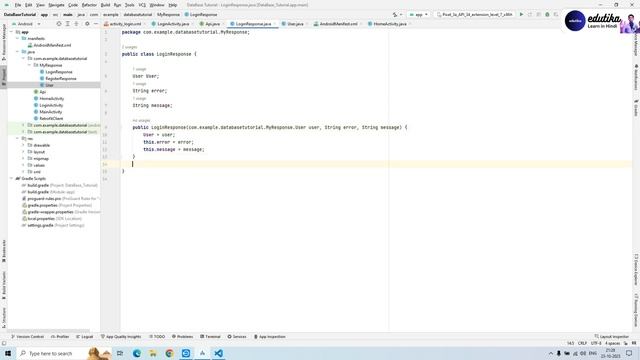The image size is (640, 360).
Task: Open the Refactor menu
Action: click(x=89, y=5)
